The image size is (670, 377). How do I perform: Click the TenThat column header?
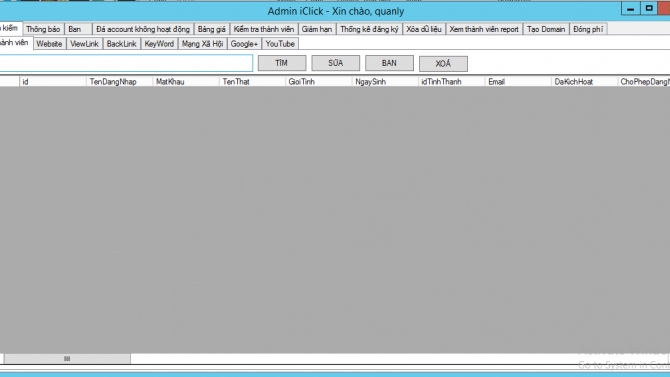point(253,82)
